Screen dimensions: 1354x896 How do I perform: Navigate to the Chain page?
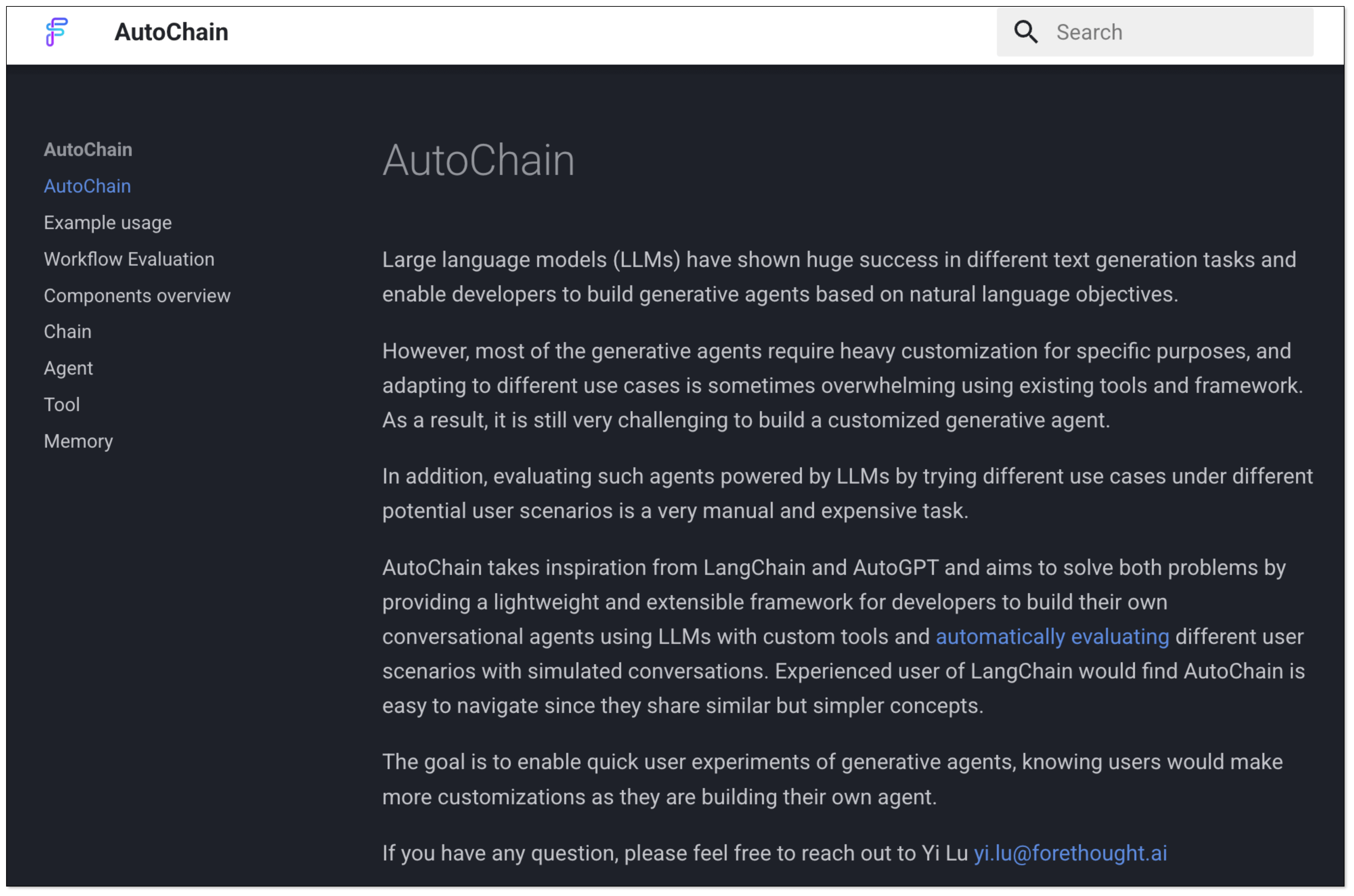coord(67,332)
